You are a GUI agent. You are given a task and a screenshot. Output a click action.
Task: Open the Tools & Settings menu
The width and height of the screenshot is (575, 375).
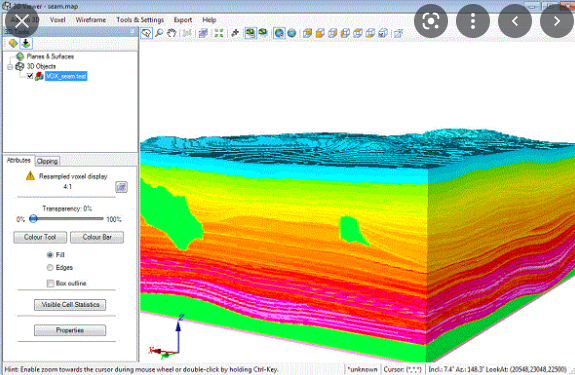[140, 20]
